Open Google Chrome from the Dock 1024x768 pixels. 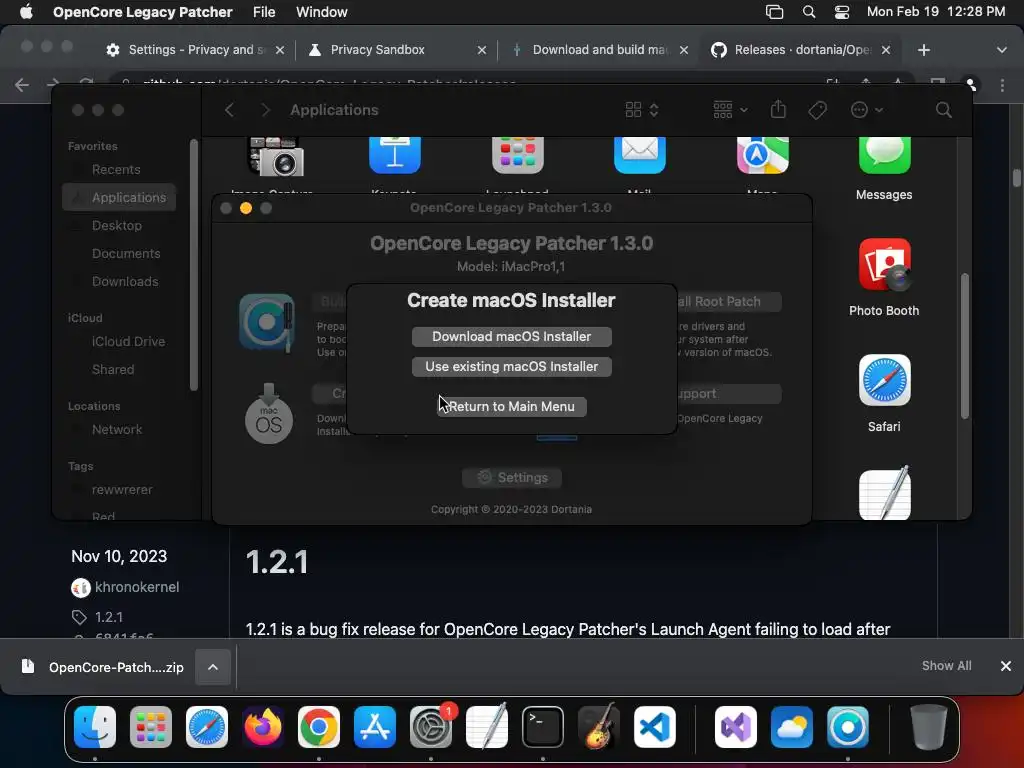319,727
